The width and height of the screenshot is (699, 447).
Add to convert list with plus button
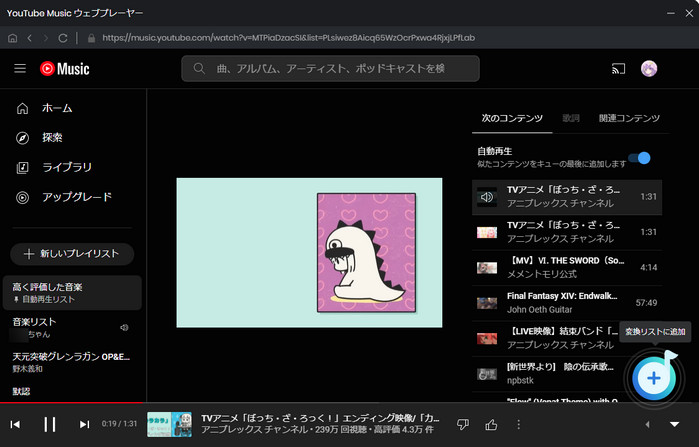(654, 378)
